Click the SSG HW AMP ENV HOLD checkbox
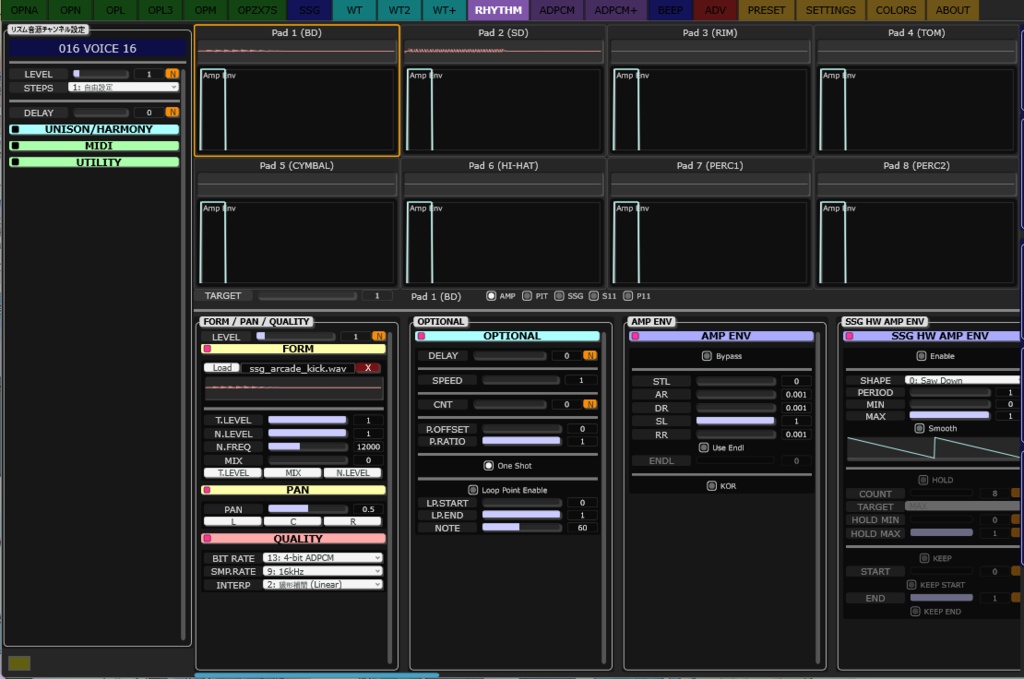The width and height of the screenshot is (1024, 679). 923,480
